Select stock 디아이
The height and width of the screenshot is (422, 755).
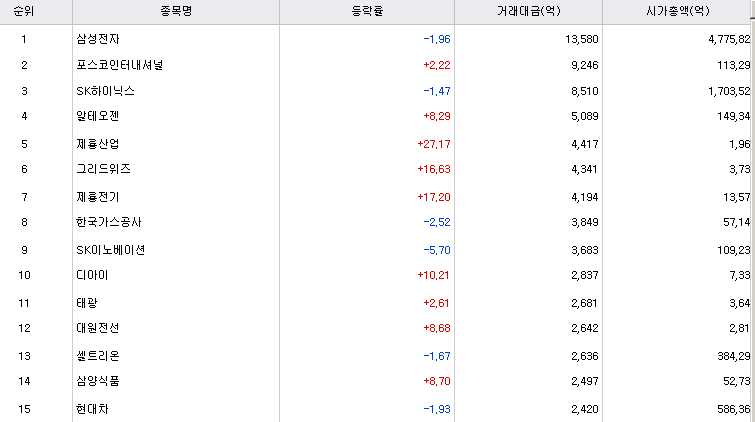(92, 275)
